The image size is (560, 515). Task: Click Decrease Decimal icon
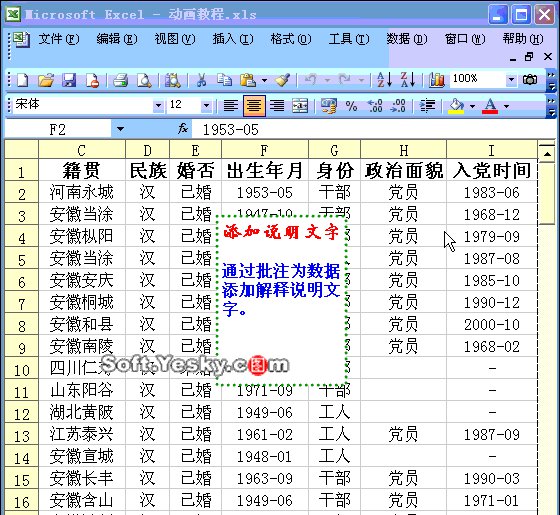[398, 106]
